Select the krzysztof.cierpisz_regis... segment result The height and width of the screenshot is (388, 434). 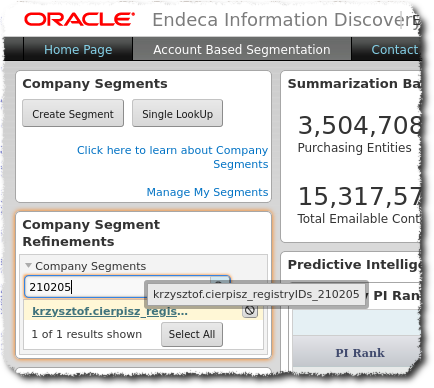coord(110,311)
